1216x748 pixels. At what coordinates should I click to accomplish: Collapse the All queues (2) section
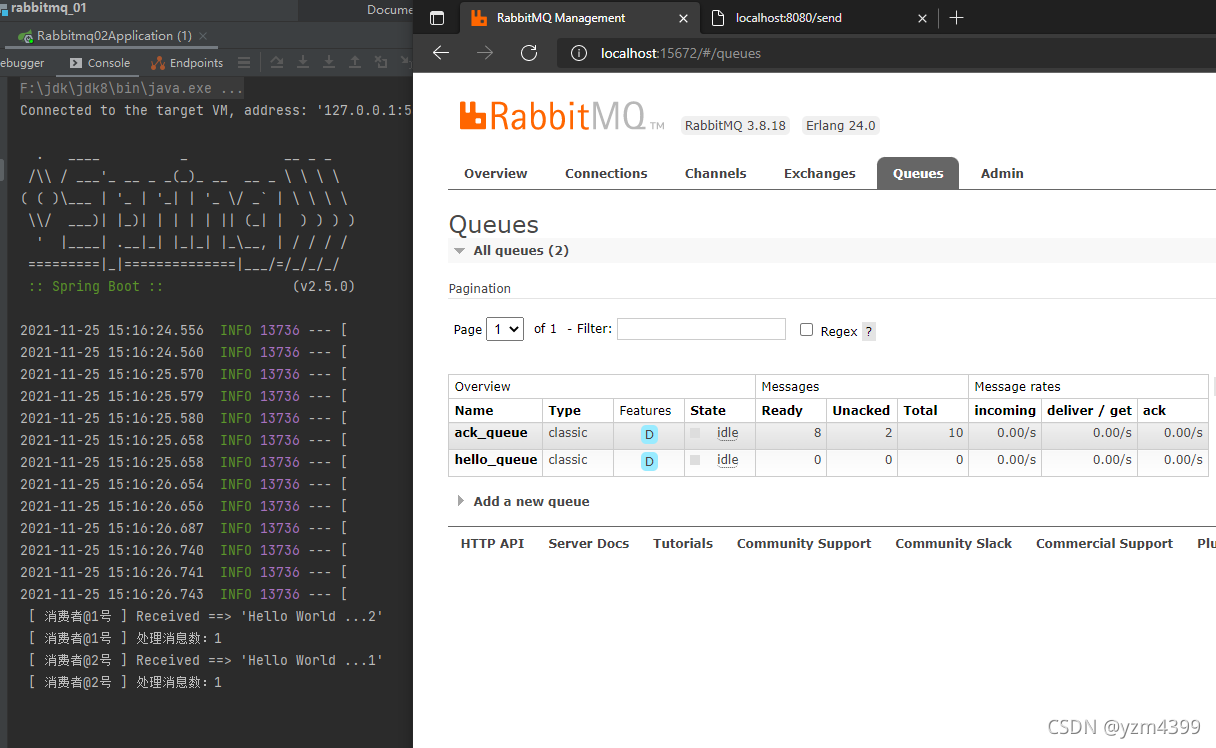pos(511,250)
